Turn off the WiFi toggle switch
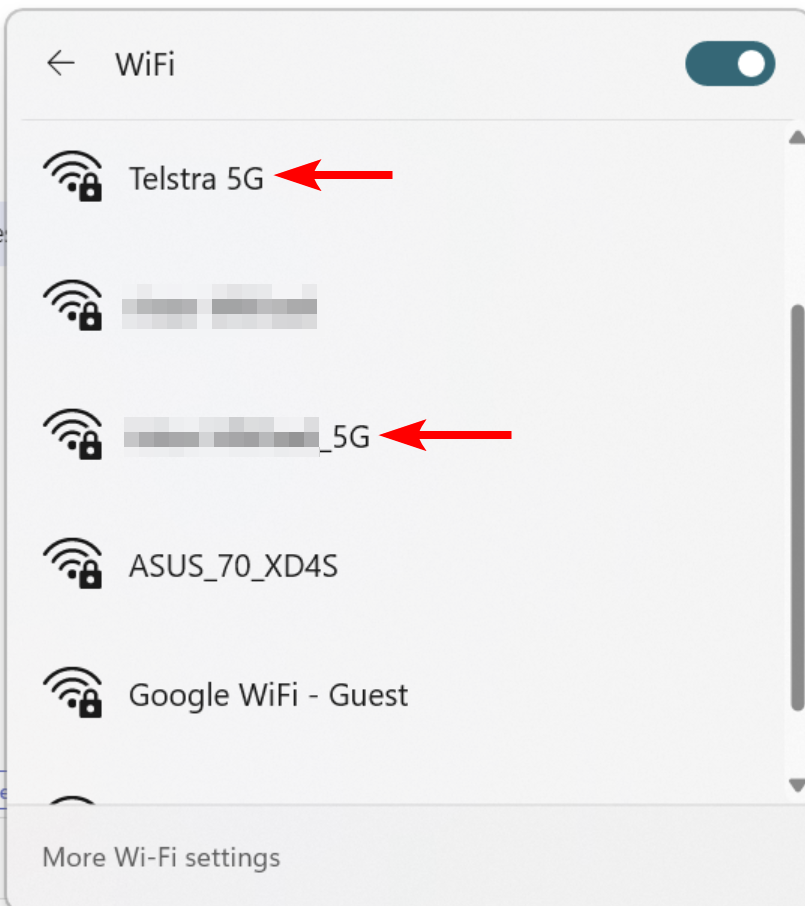The image size is (805, 906). (730, 64)
